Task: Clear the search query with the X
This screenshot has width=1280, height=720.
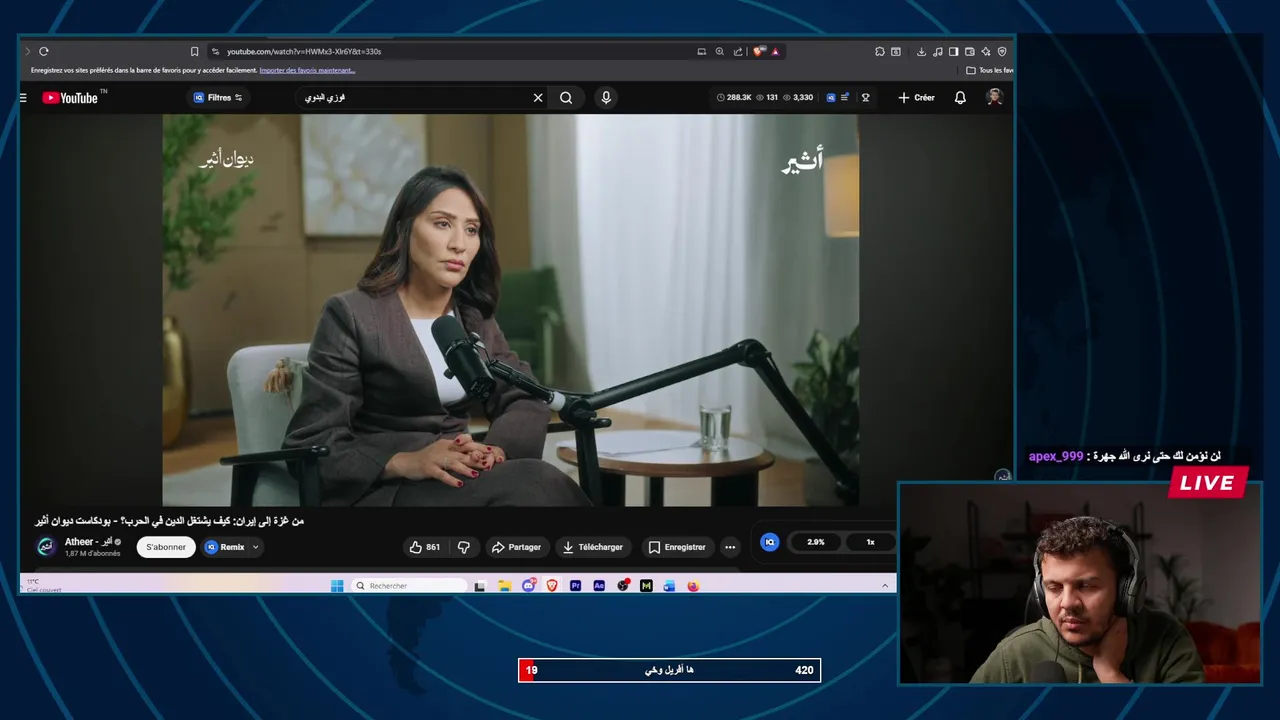Action: (x=538, y=97)
